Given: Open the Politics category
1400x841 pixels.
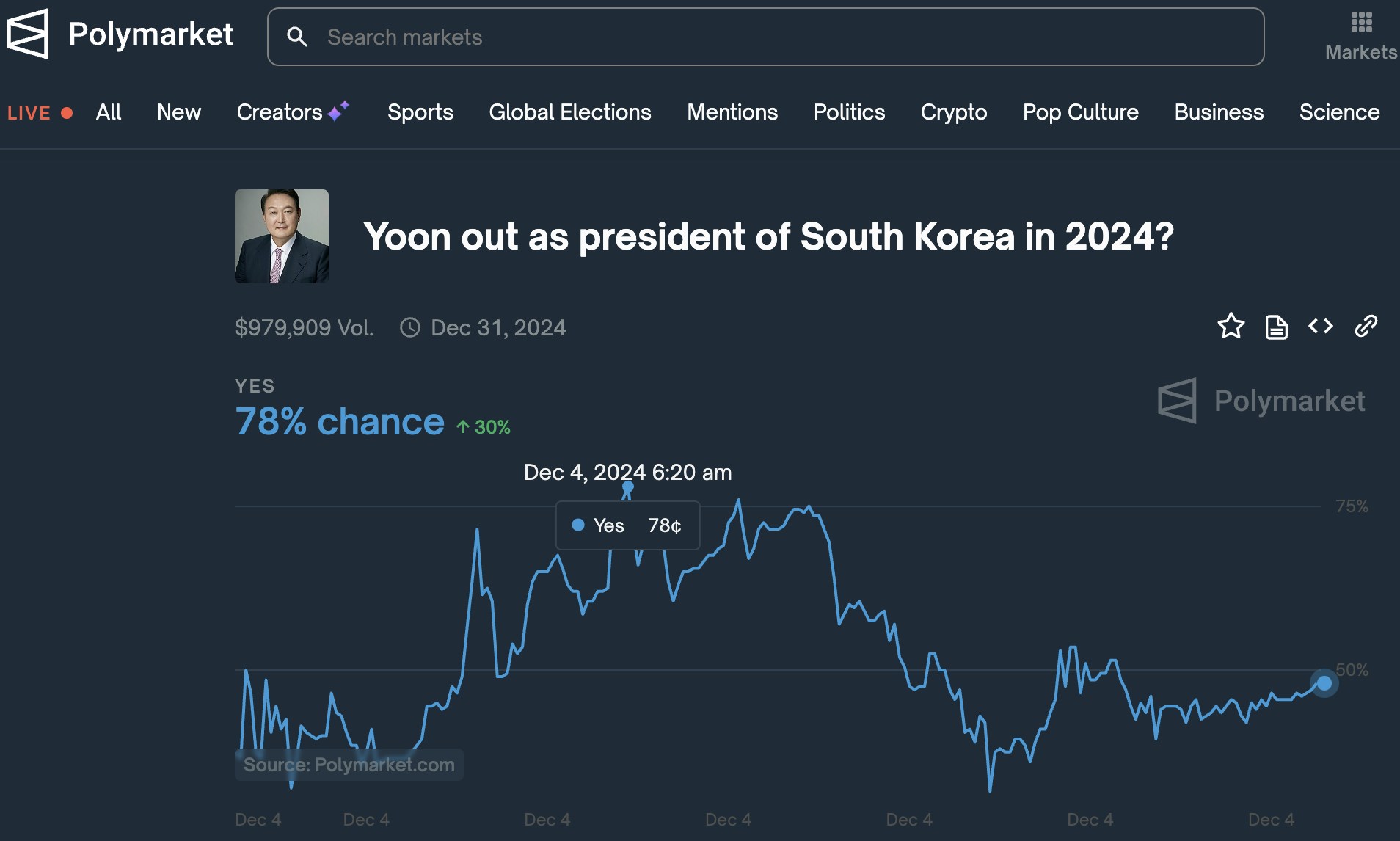Looking at the screenshot, I should point(849,112).
